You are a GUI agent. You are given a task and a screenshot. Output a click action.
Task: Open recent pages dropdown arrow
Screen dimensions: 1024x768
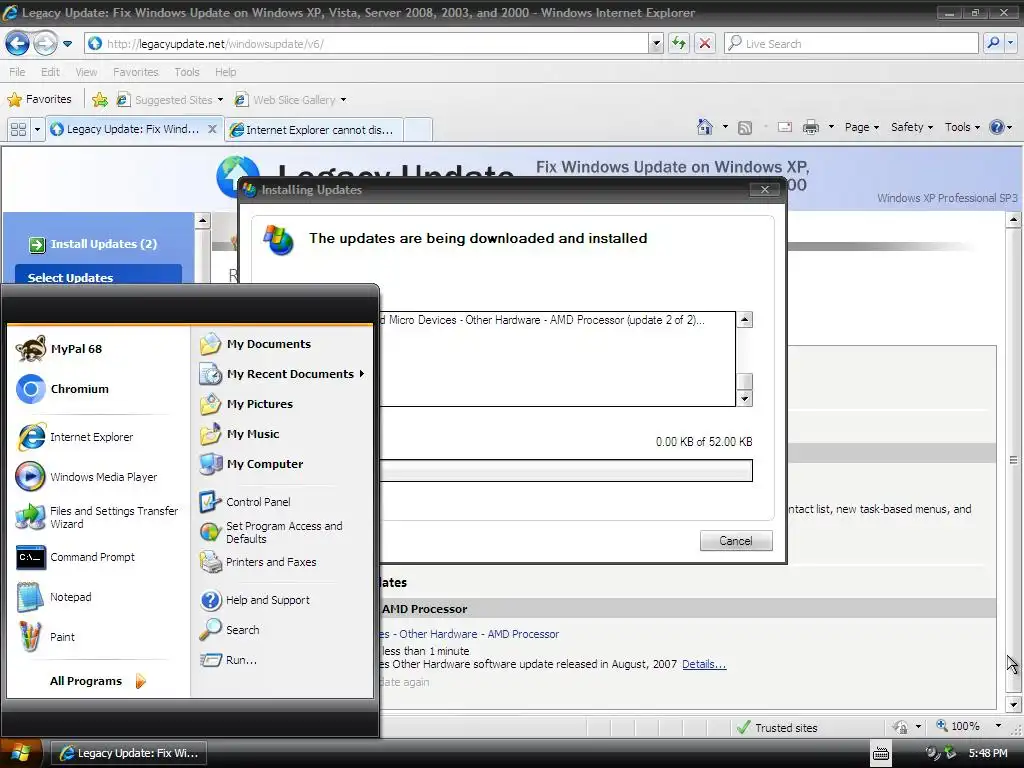point(67,44)
